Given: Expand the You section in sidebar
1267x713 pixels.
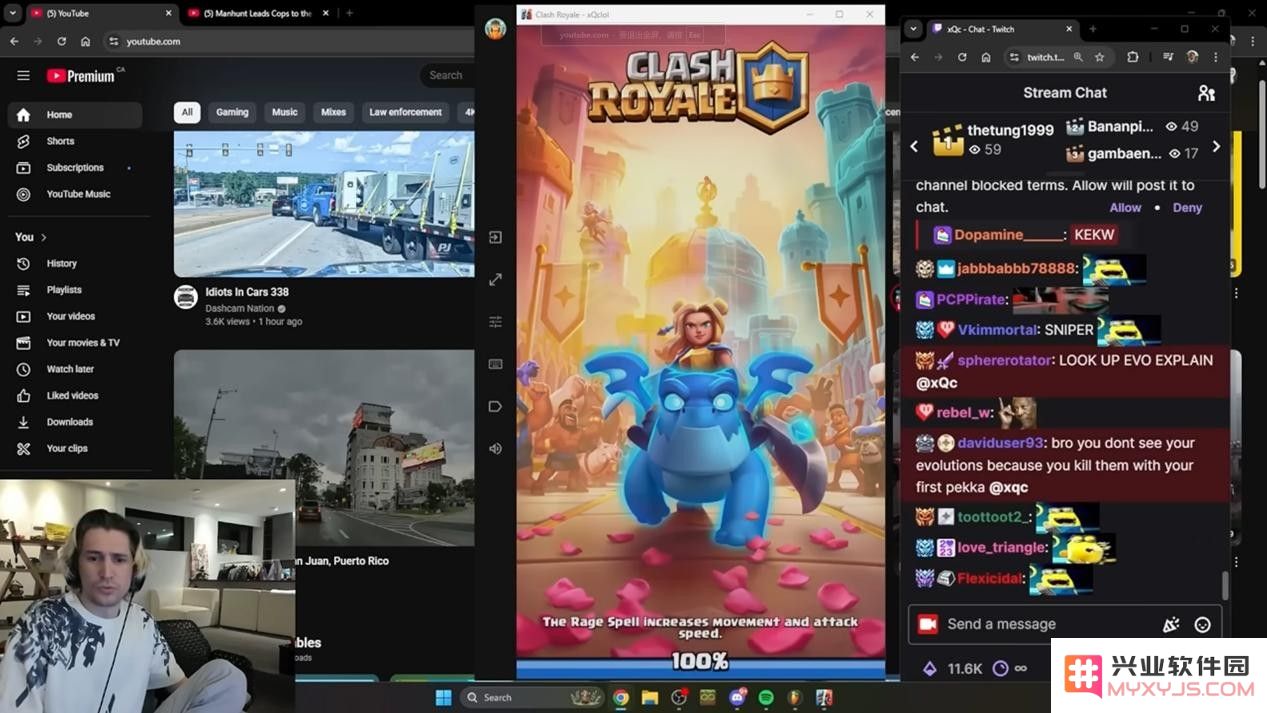Looking at the screenshot, I should tap(31, 237).
